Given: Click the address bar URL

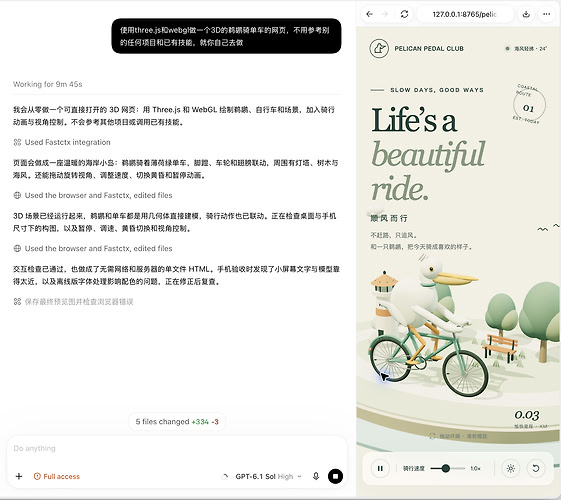Looking at the screenshot, I should click(x=464, y=14).
